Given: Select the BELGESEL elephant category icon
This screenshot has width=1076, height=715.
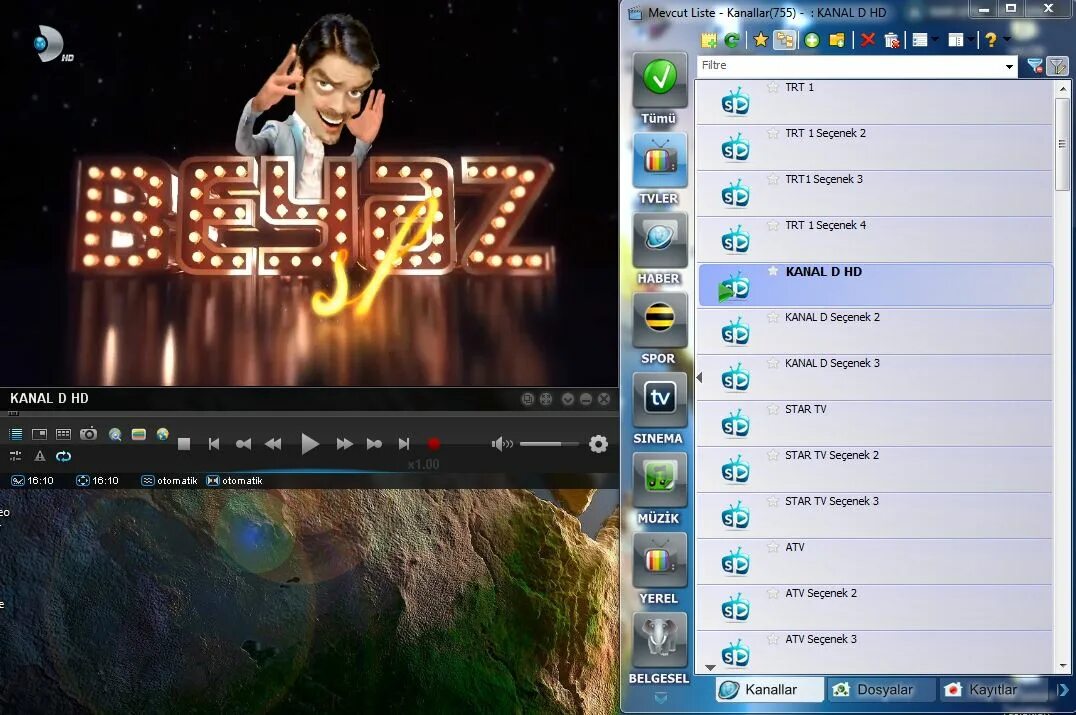Looking at the screenshot, I should (x=659, y=640).
